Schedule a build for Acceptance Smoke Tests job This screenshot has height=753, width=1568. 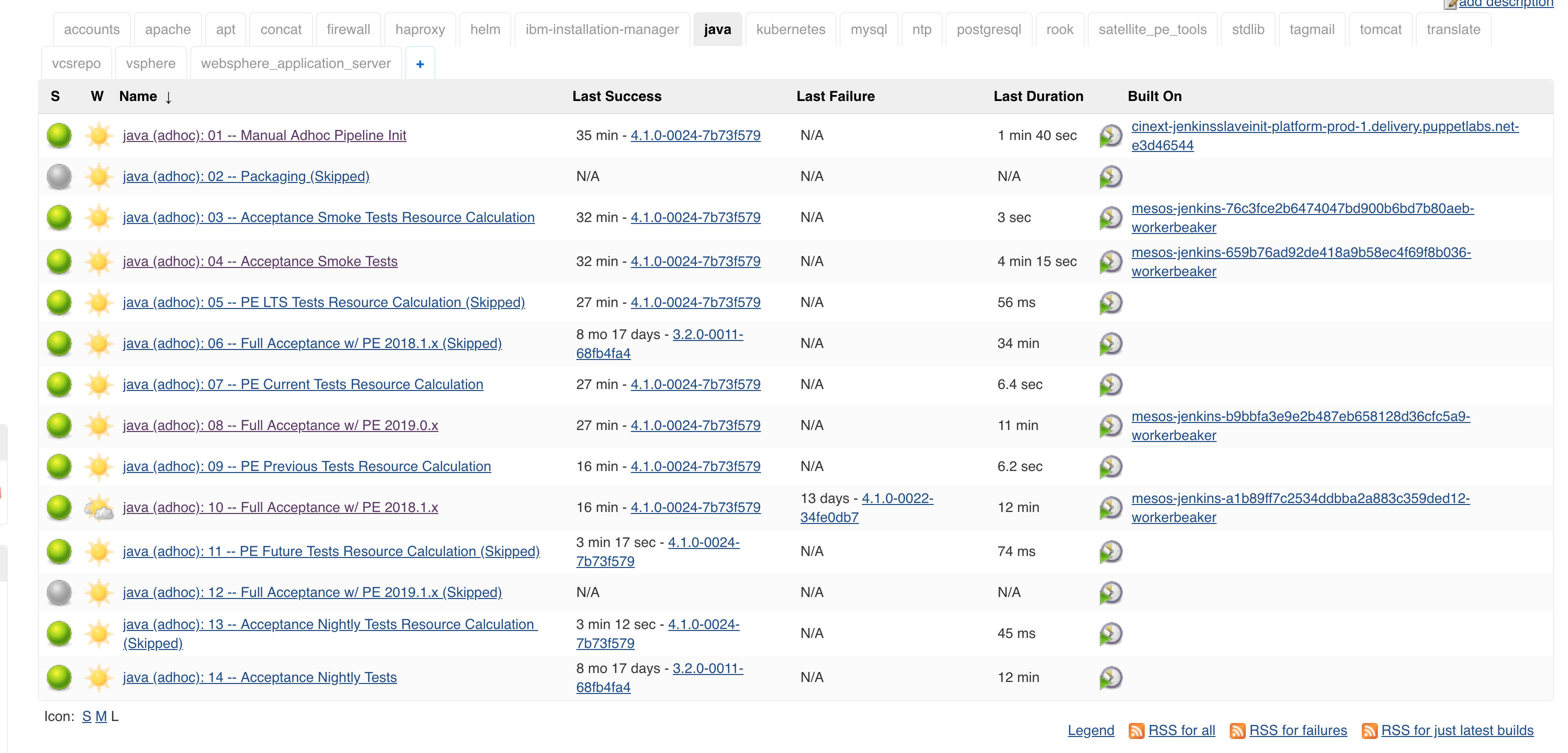tap(1110, 261)
